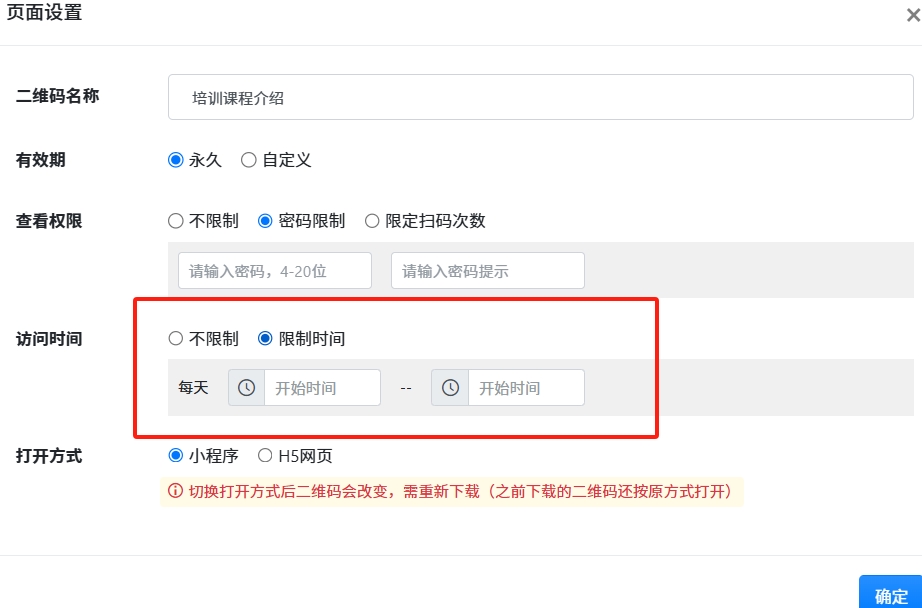Click the 二维码名称 text field
Screen dimensions: 922x608
(540, 98)
